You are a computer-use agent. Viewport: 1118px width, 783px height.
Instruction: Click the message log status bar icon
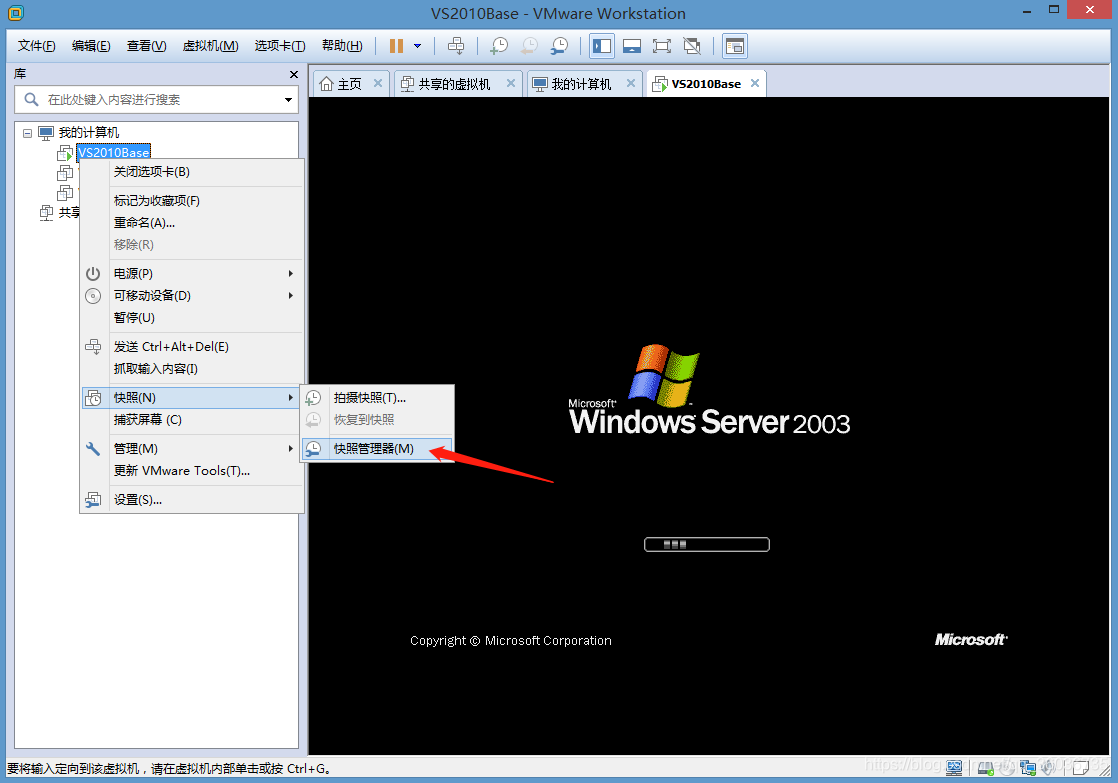[x=1082, y=767]
